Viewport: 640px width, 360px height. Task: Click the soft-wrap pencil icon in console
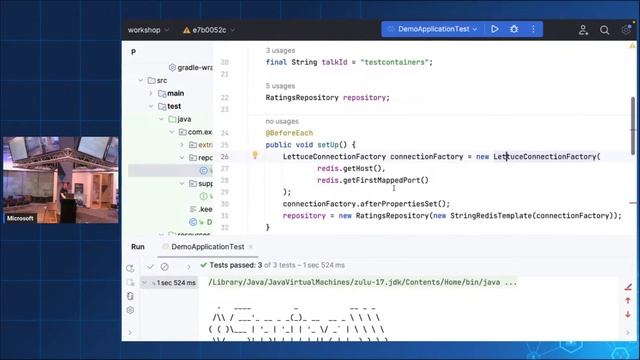click(628, 287)
